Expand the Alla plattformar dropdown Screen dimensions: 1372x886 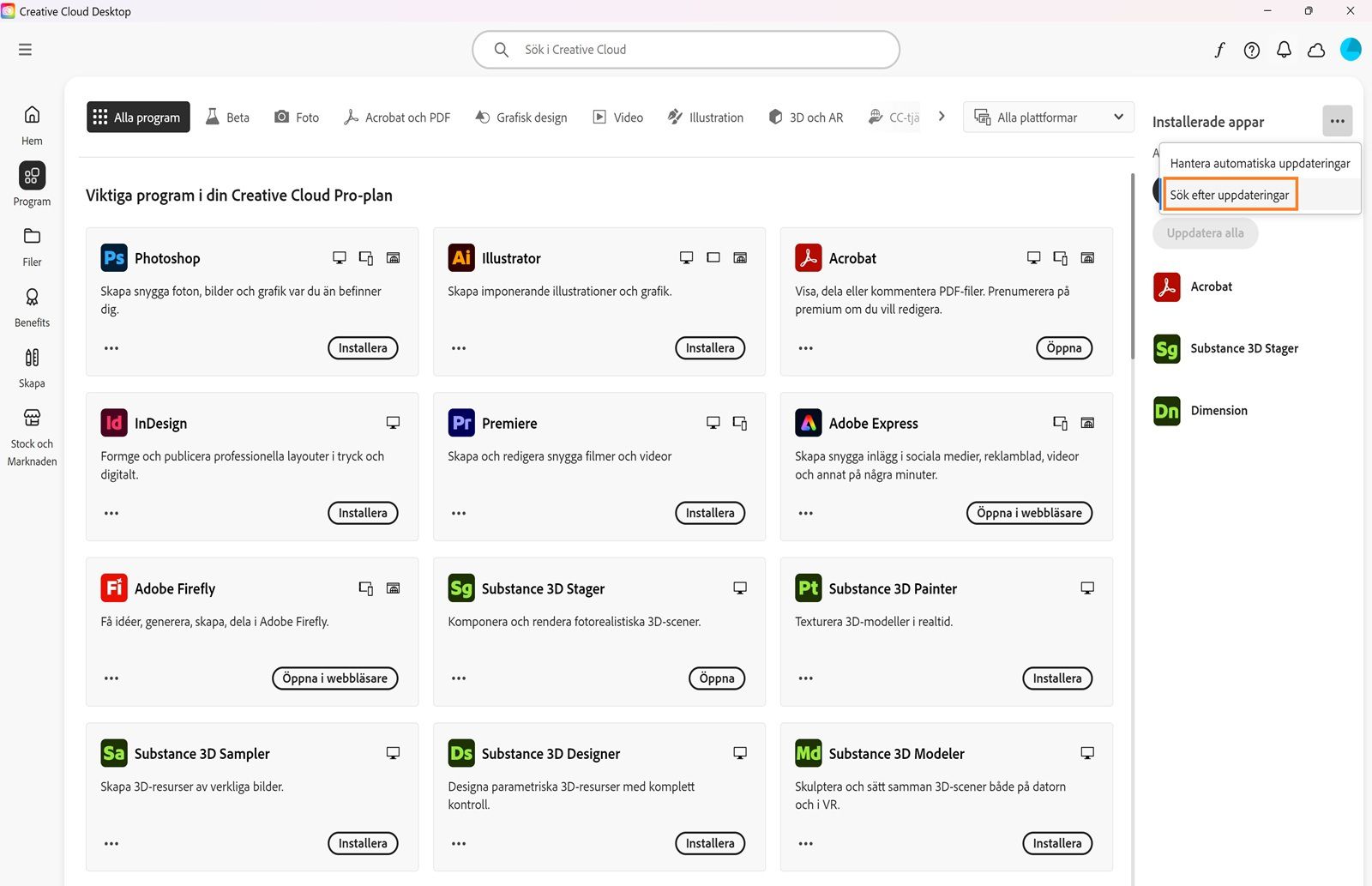pyautogui.click(x=1048, y=118)
